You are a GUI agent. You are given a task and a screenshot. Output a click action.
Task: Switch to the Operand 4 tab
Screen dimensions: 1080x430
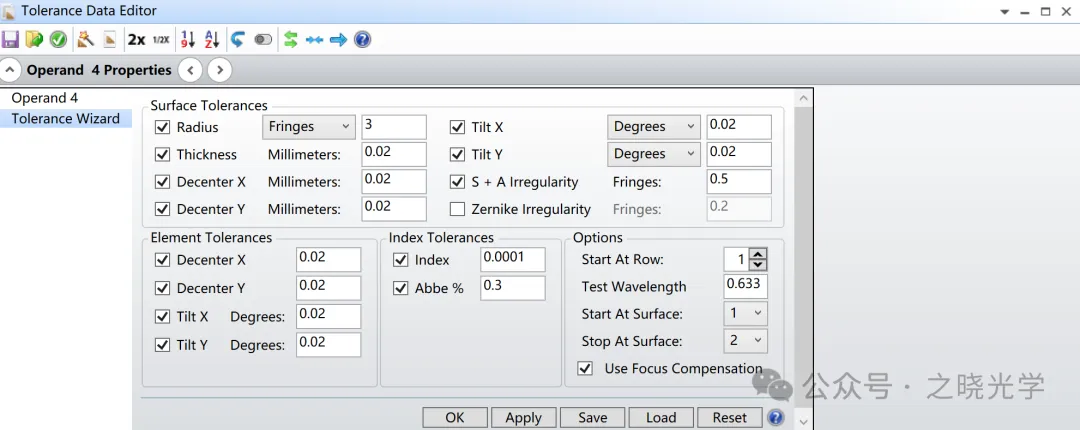(44, 98)
